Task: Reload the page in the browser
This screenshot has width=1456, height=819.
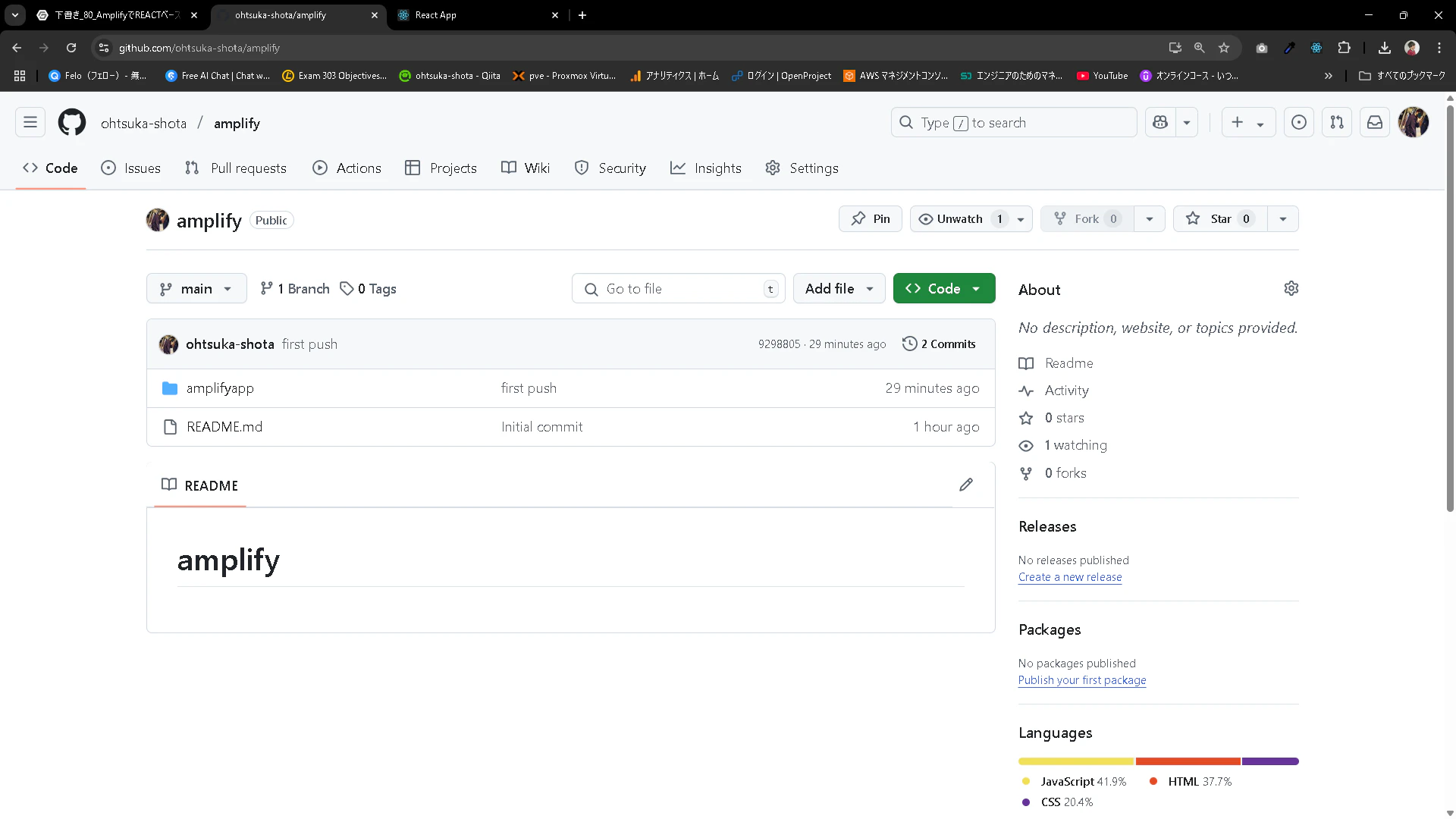Action: tap(71, 48)
